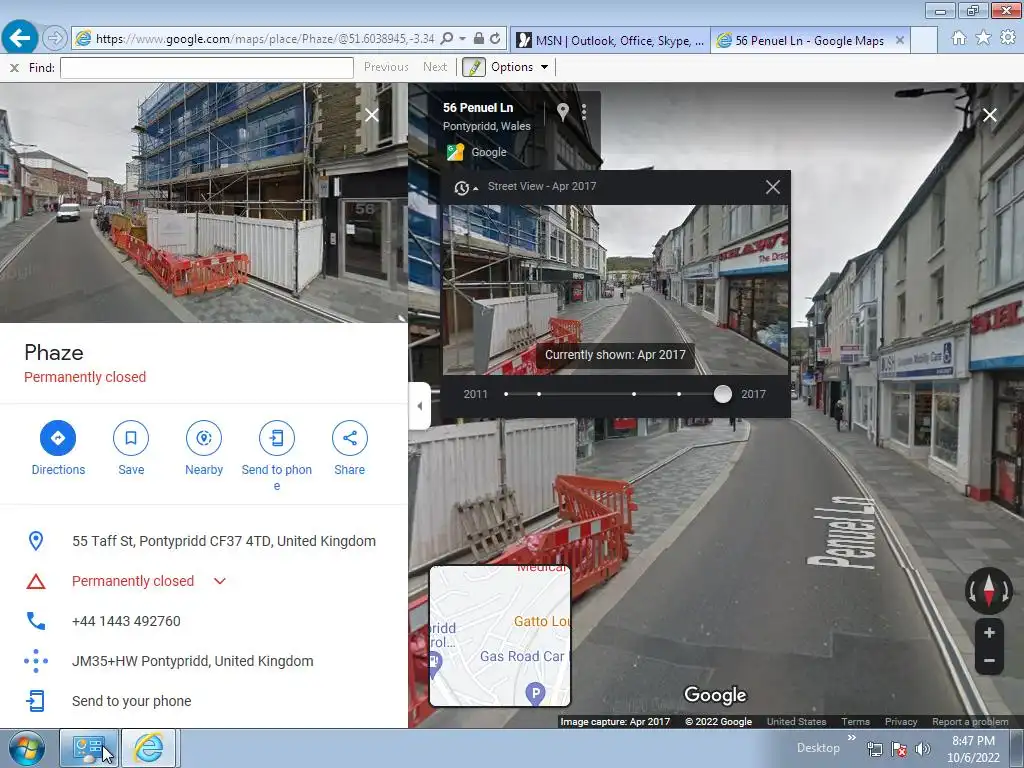1024x768 pixels.
Task: Click the Street View compass control
Action: 989,590
